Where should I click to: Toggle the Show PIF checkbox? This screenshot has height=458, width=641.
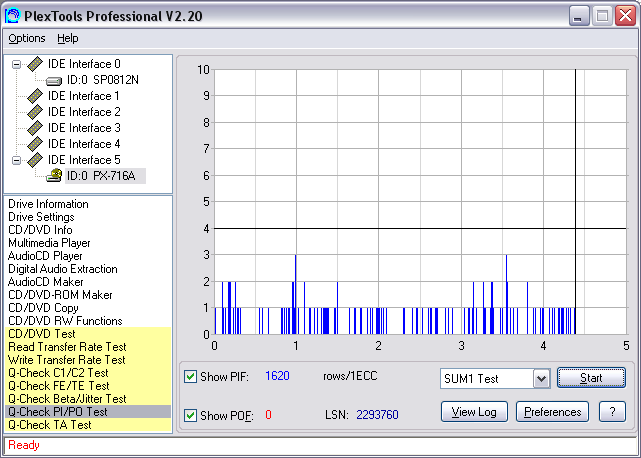click(190, 376)
